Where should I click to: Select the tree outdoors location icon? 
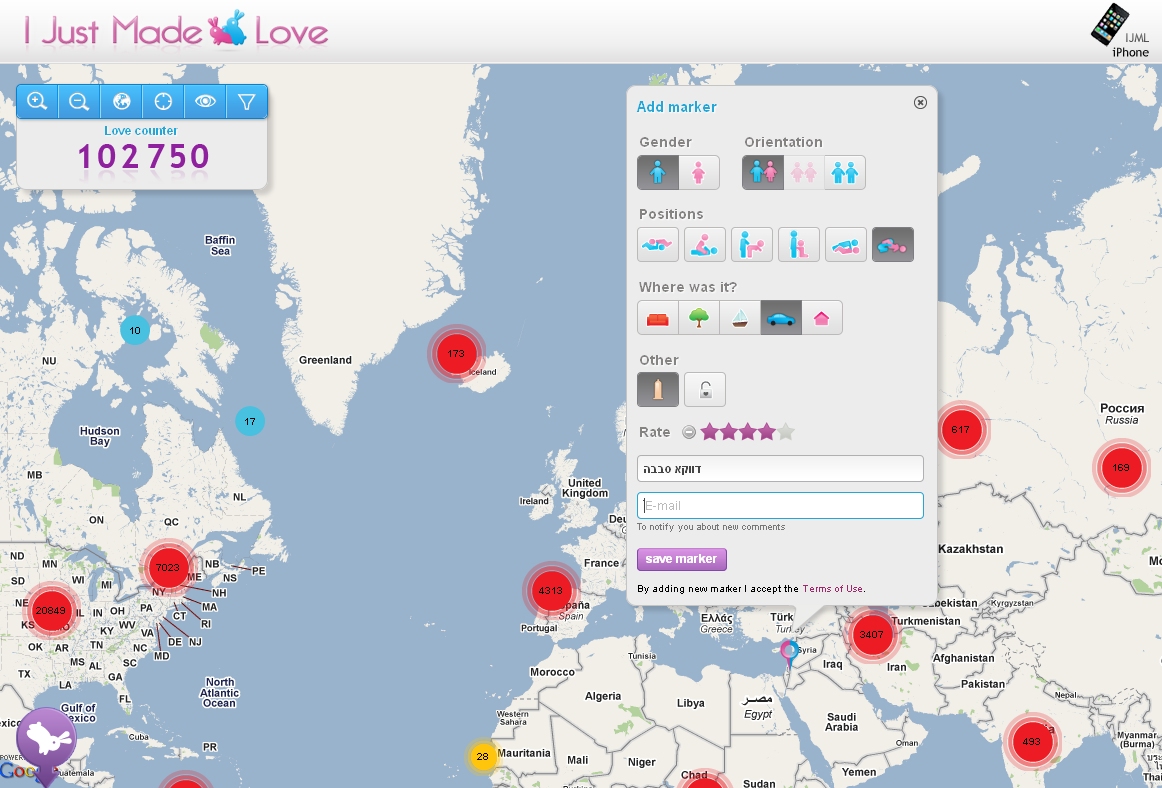coord(699,318)
